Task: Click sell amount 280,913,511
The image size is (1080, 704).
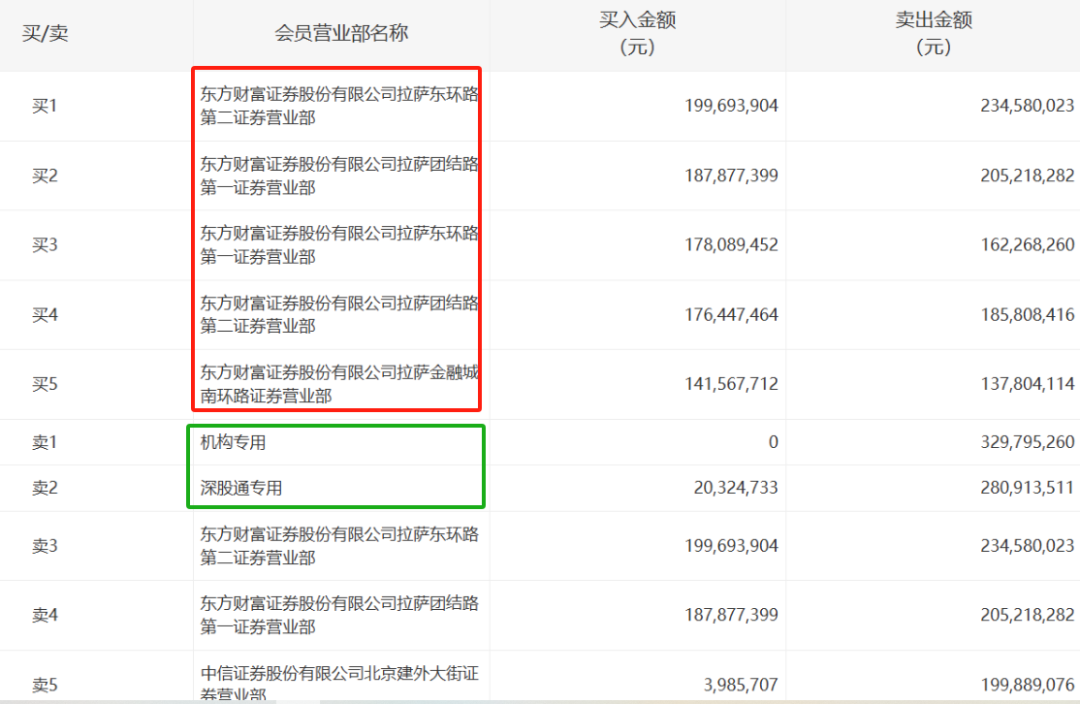Action: pyautogui.click(x=1027, y=488)
